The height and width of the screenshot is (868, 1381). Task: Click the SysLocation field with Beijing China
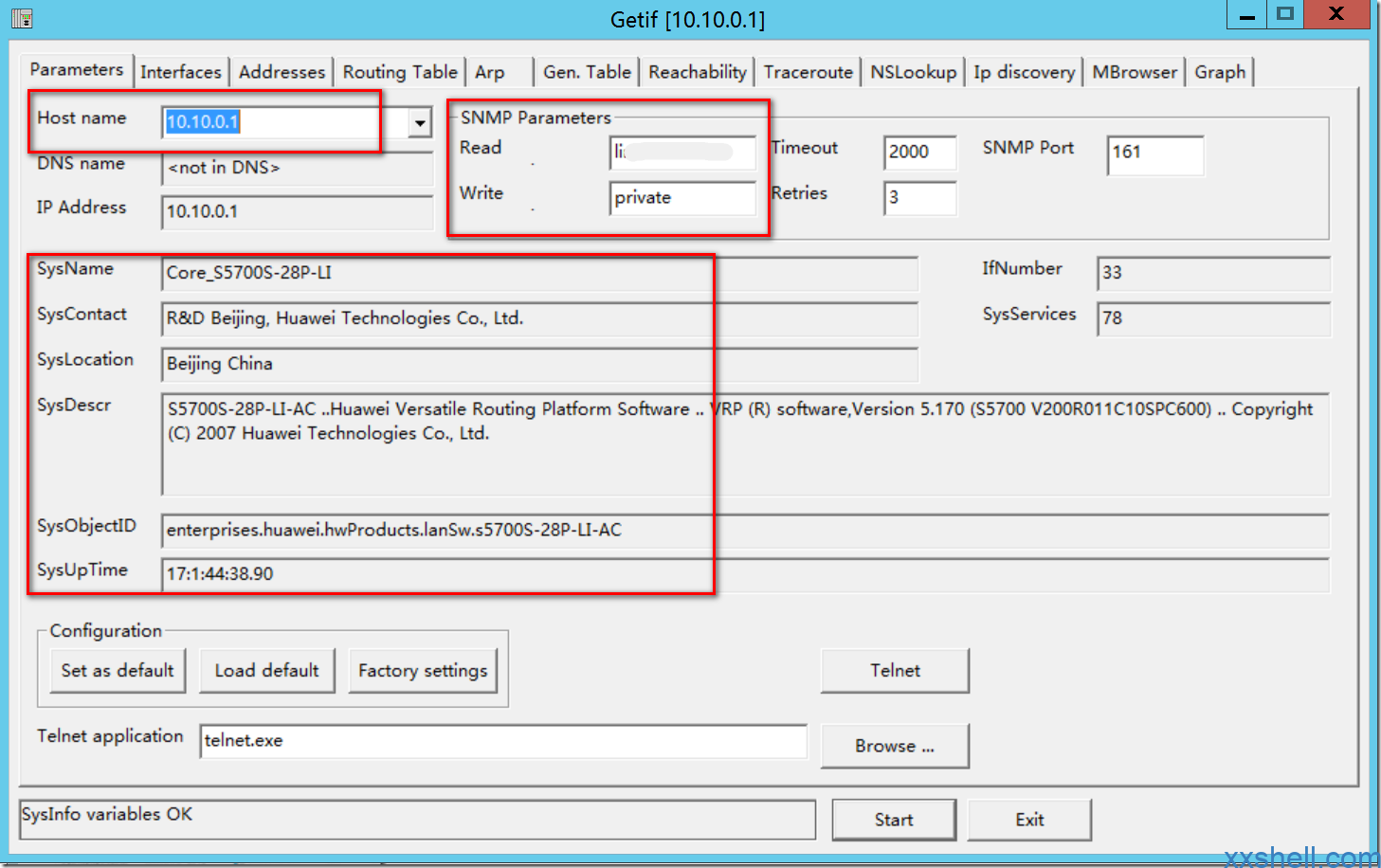click(539, 364)
